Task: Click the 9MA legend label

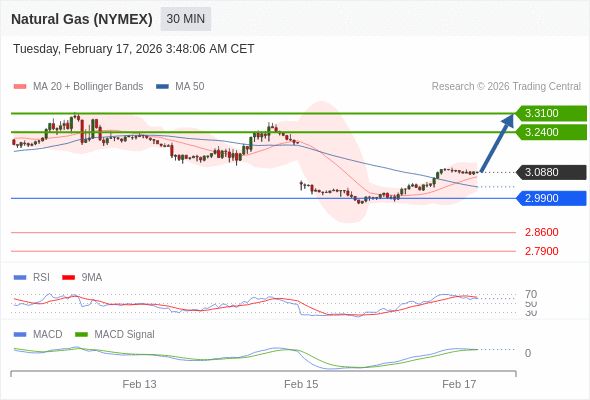Action: tap(92, 278)
